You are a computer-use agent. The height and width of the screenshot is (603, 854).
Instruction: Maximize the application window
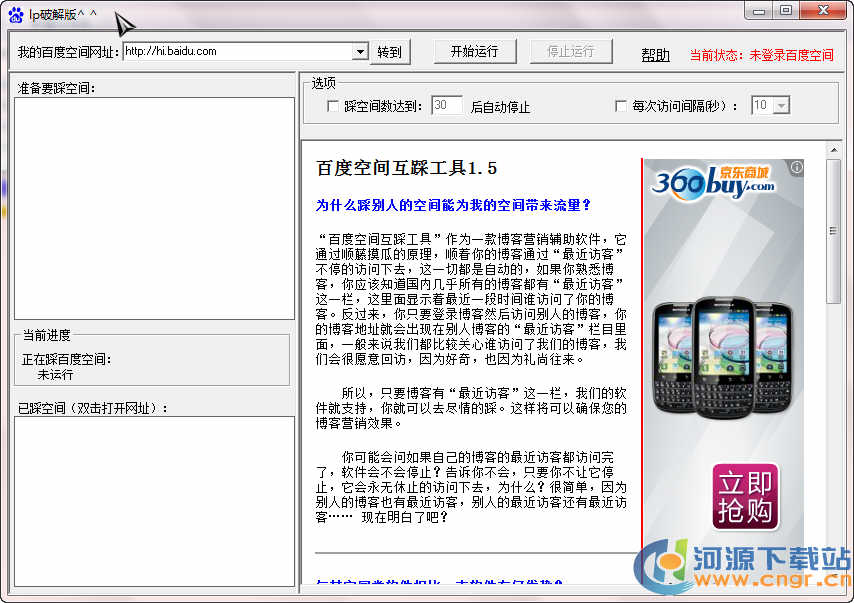pyautogui.click(x=786, y=10)
